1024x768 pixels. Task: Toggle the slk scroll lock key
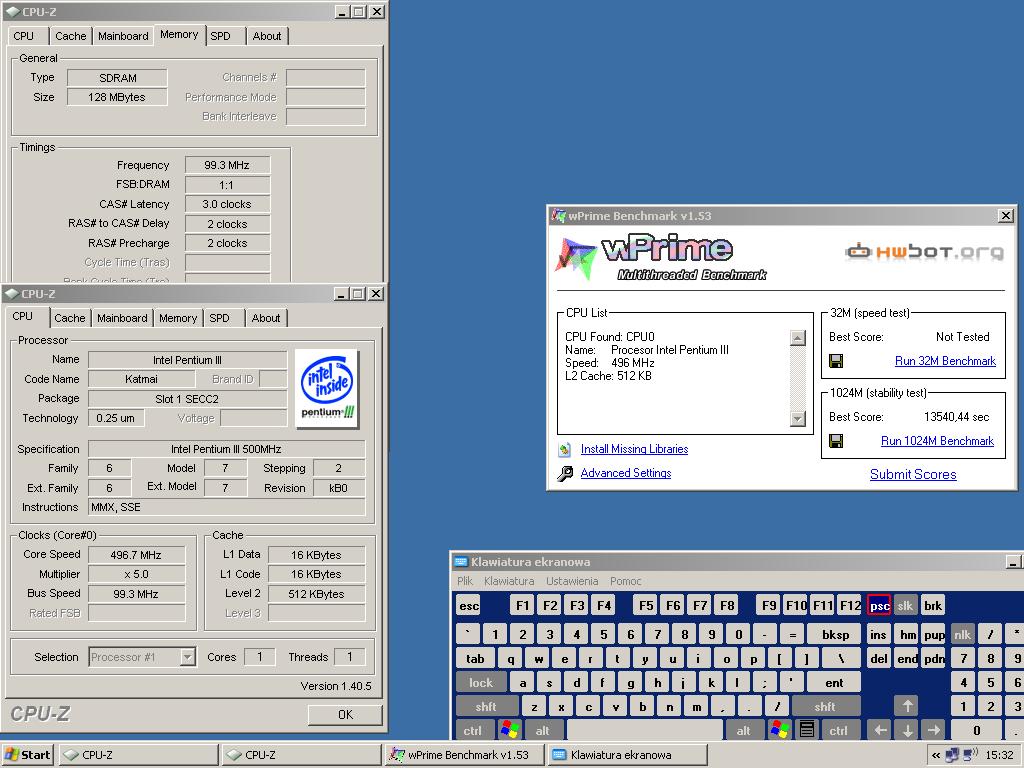pos(906,605)
